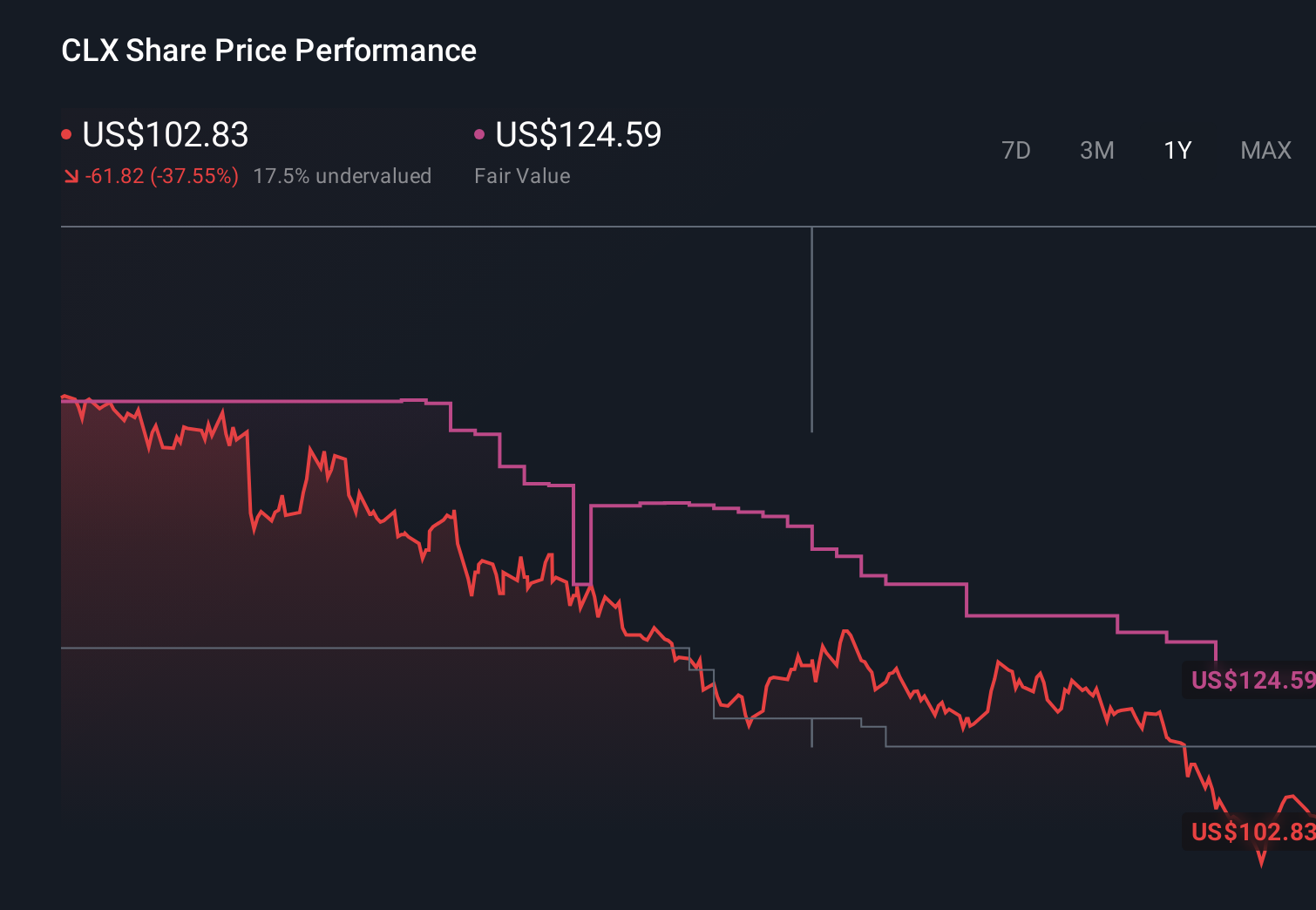
Task: Click the red decline indicator -61.82 (-37.55%)
Action: (162, 175)
